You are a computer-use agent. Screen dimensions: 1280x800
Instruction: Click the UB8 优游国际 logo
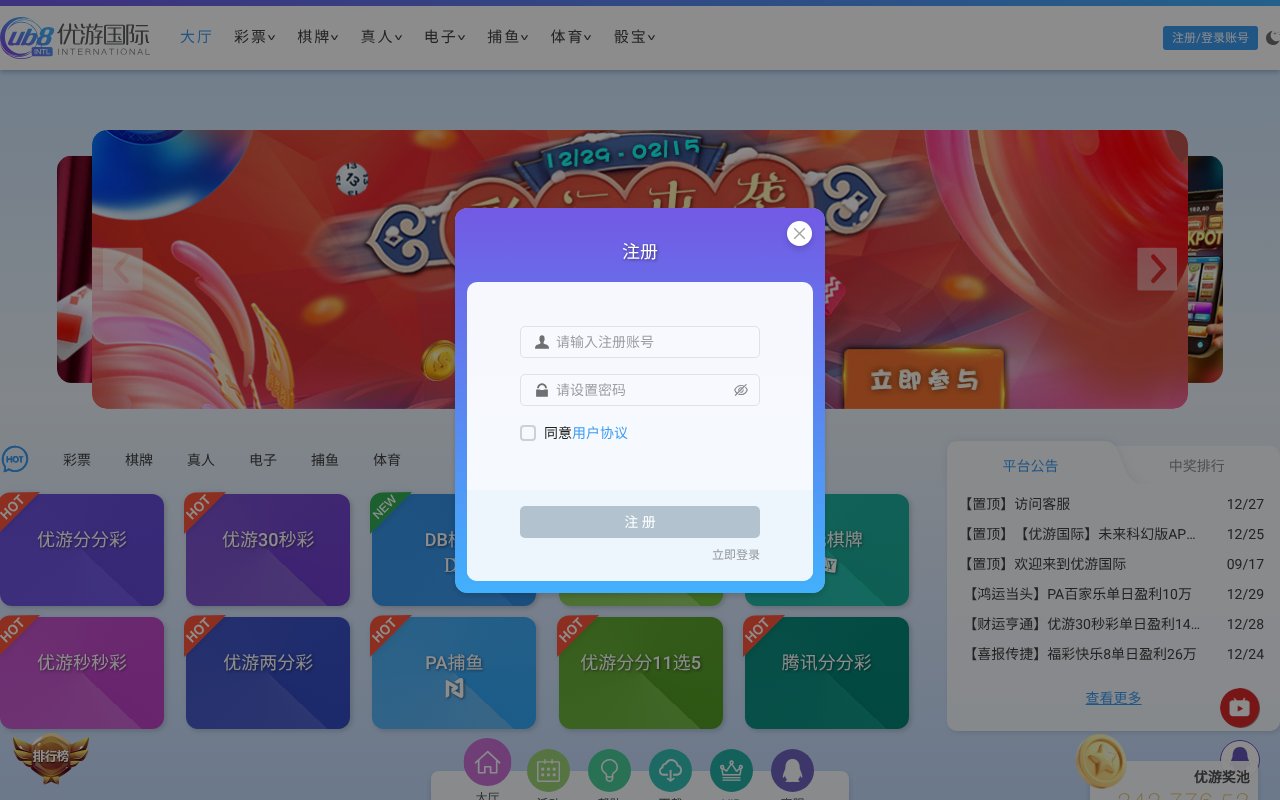[70, 37]
